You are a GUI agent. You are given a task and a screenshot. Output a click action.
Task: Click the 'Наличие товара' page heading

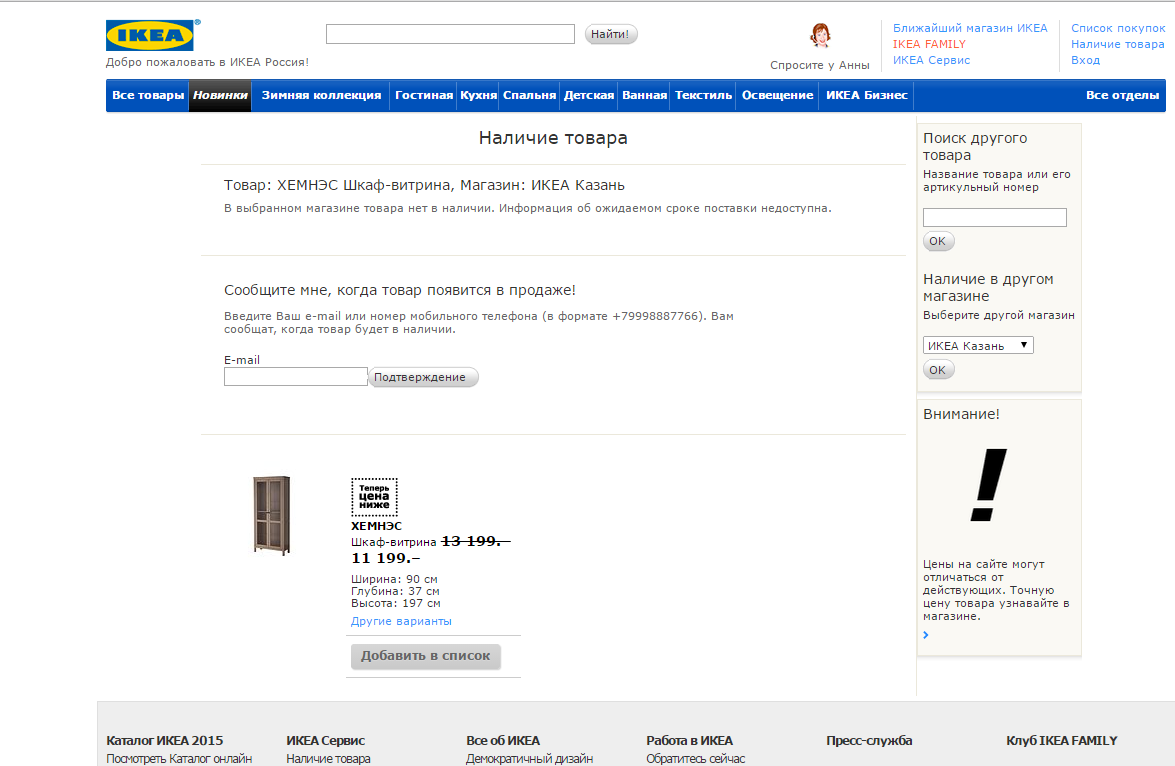(553, 138)
